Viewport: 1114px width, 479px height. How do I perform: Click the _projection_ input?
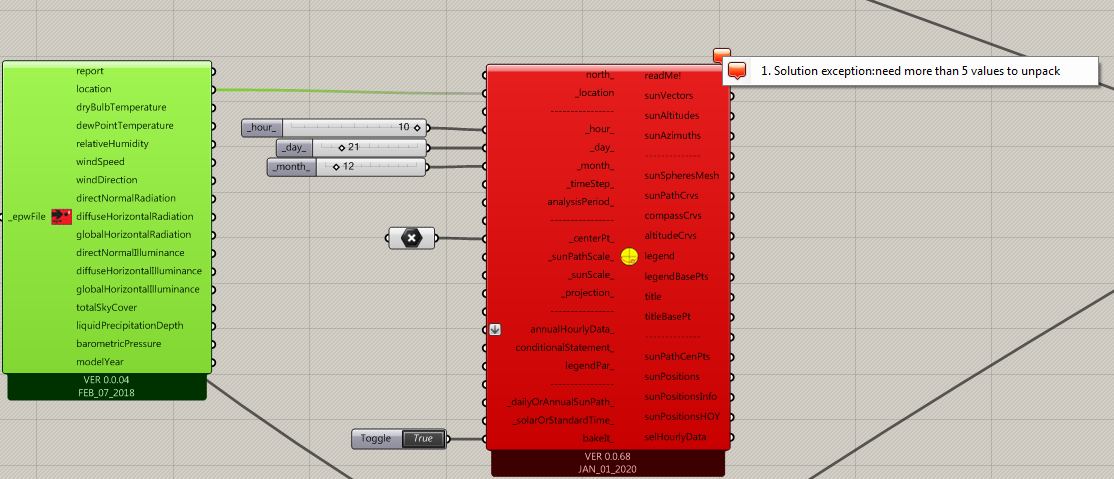[588, 293]
